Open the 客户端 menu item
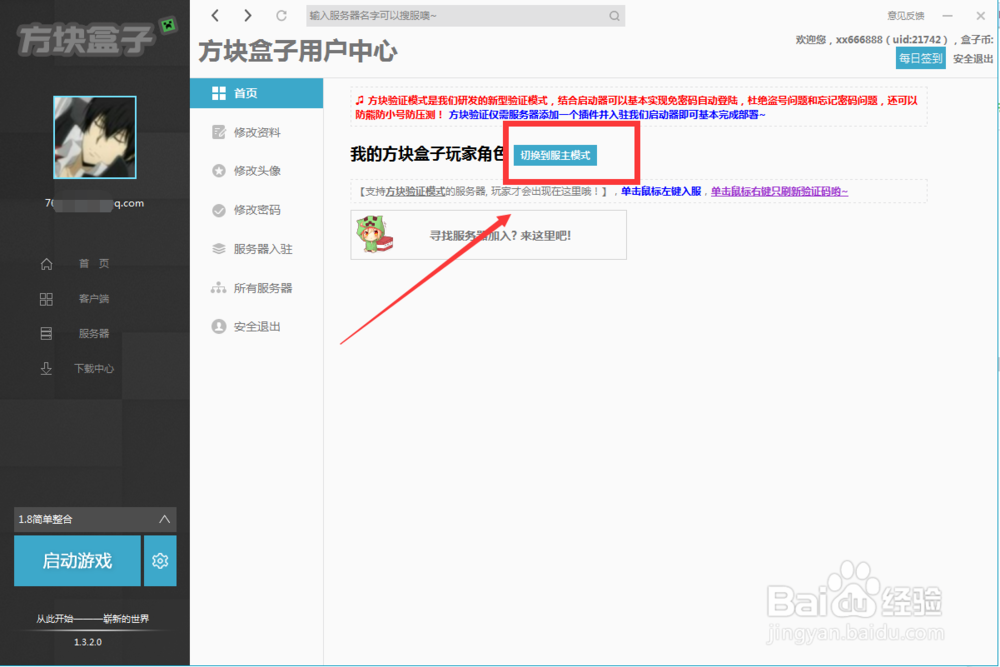 [94, 298]
